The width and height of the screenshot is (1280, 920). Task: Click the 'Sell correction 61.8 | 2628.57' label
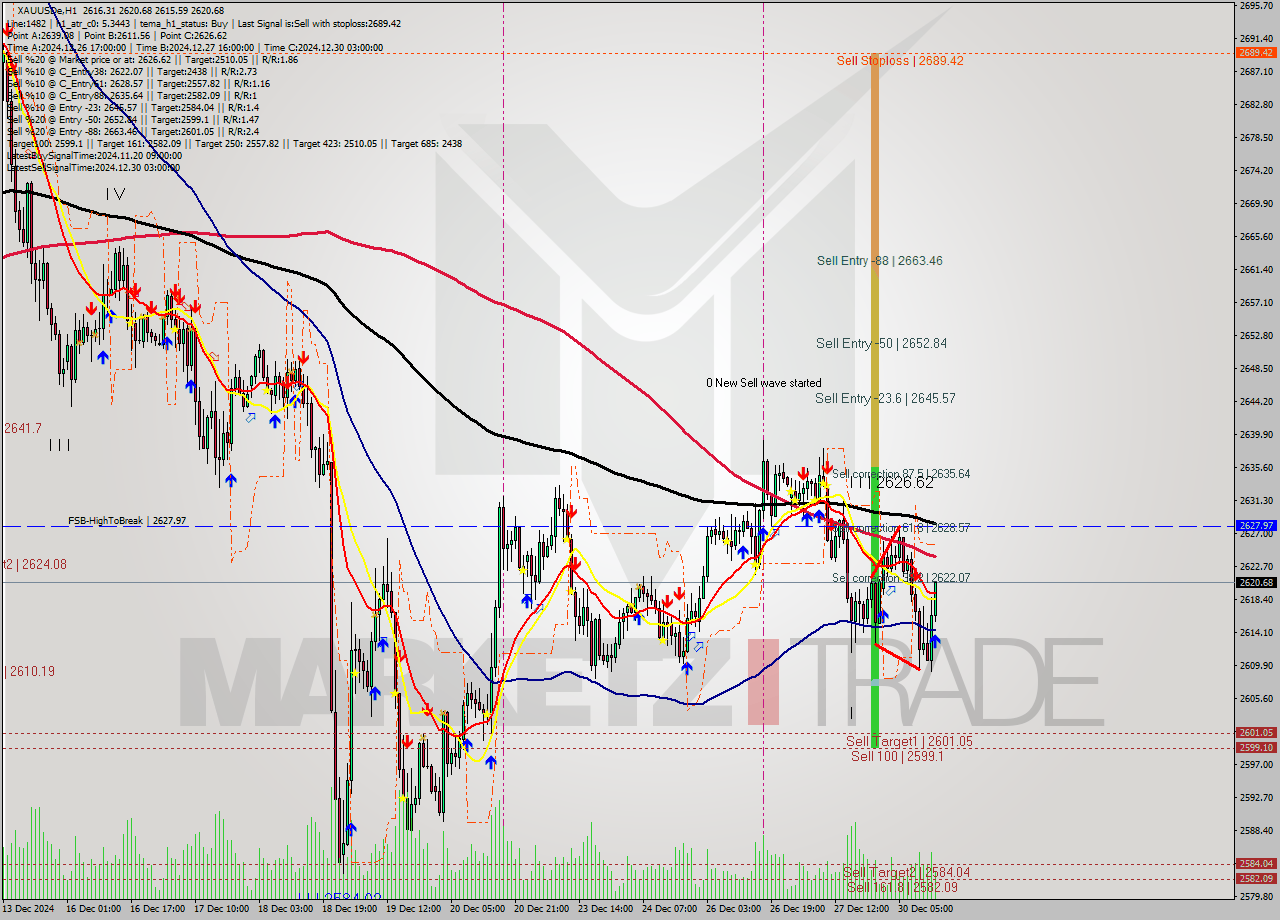(901, 527)
